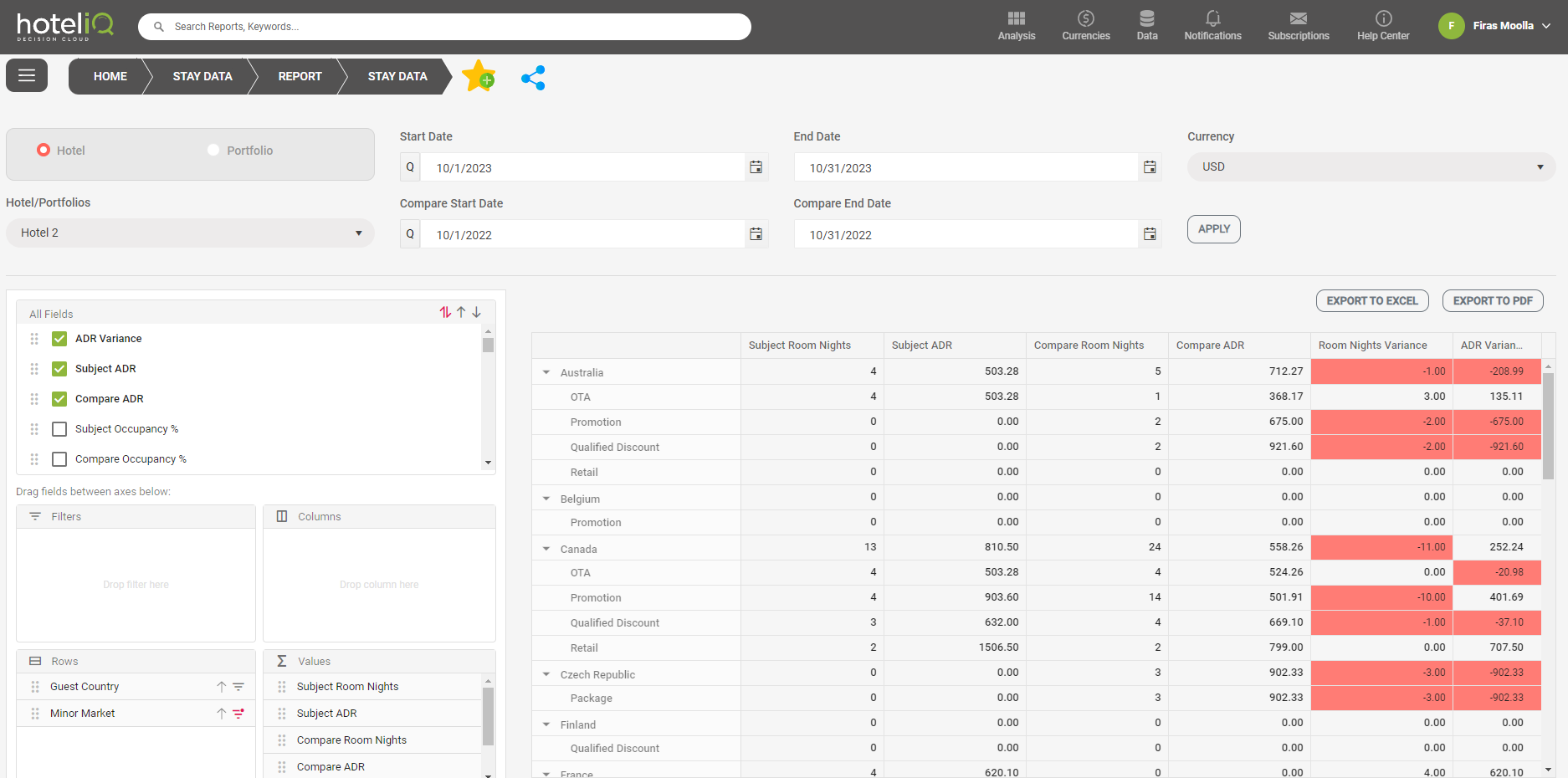Collapse the Canada row group

(546, 549)
